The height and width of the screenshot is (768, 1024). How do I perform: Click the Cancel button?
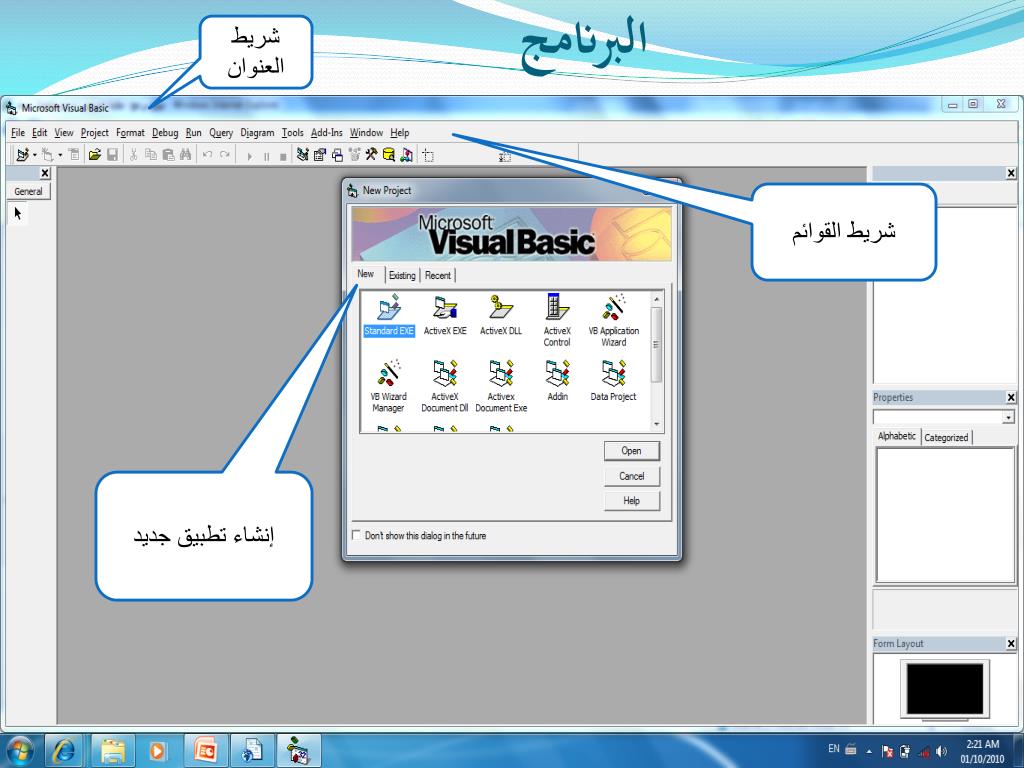tap(632, 476)
